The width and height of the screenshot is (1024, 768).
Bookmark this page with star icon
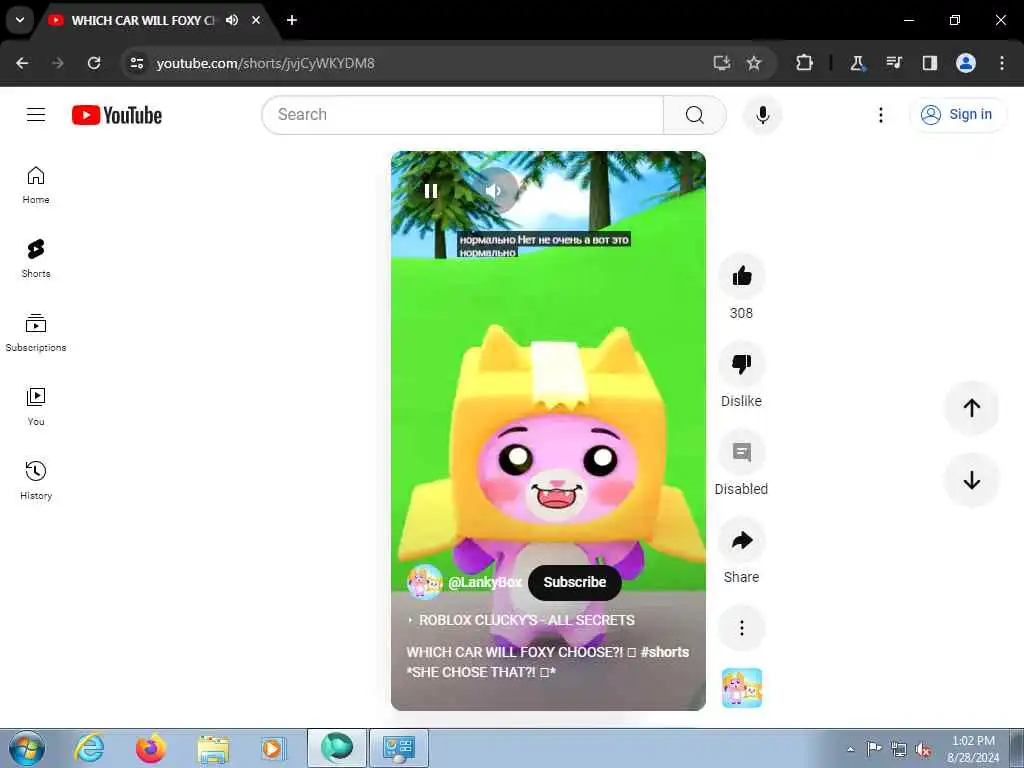point(754,63)
